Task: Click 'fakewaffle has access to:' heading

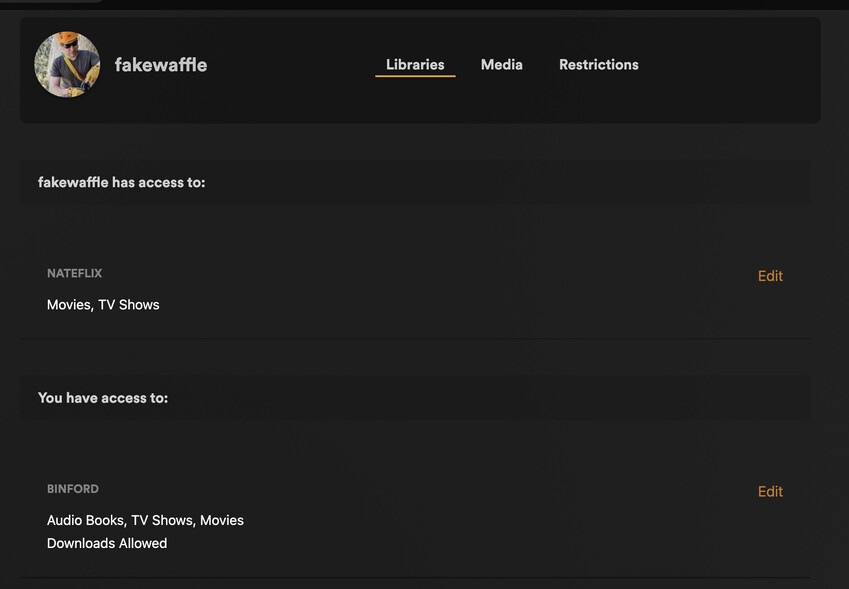Action: coord(122,182)
